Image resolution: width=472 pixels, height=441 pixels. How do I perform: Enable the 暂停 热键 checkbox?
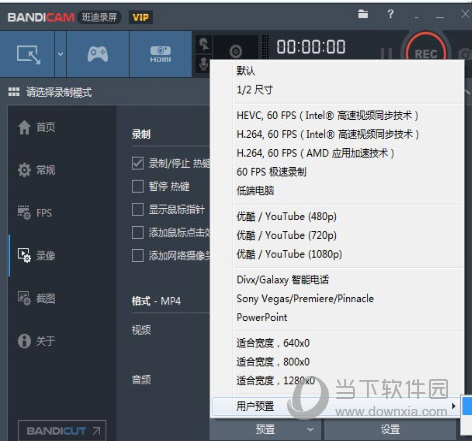tap(138, 186)
